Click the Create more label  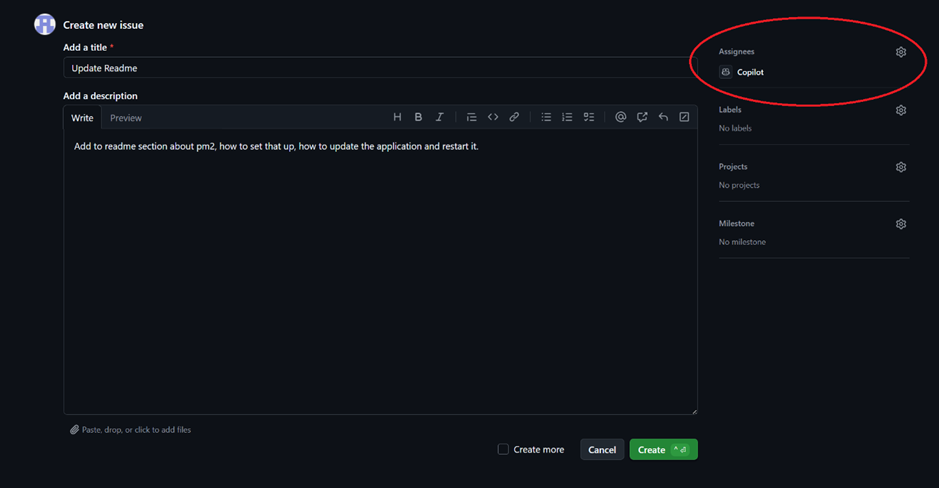tap(538, 450)
